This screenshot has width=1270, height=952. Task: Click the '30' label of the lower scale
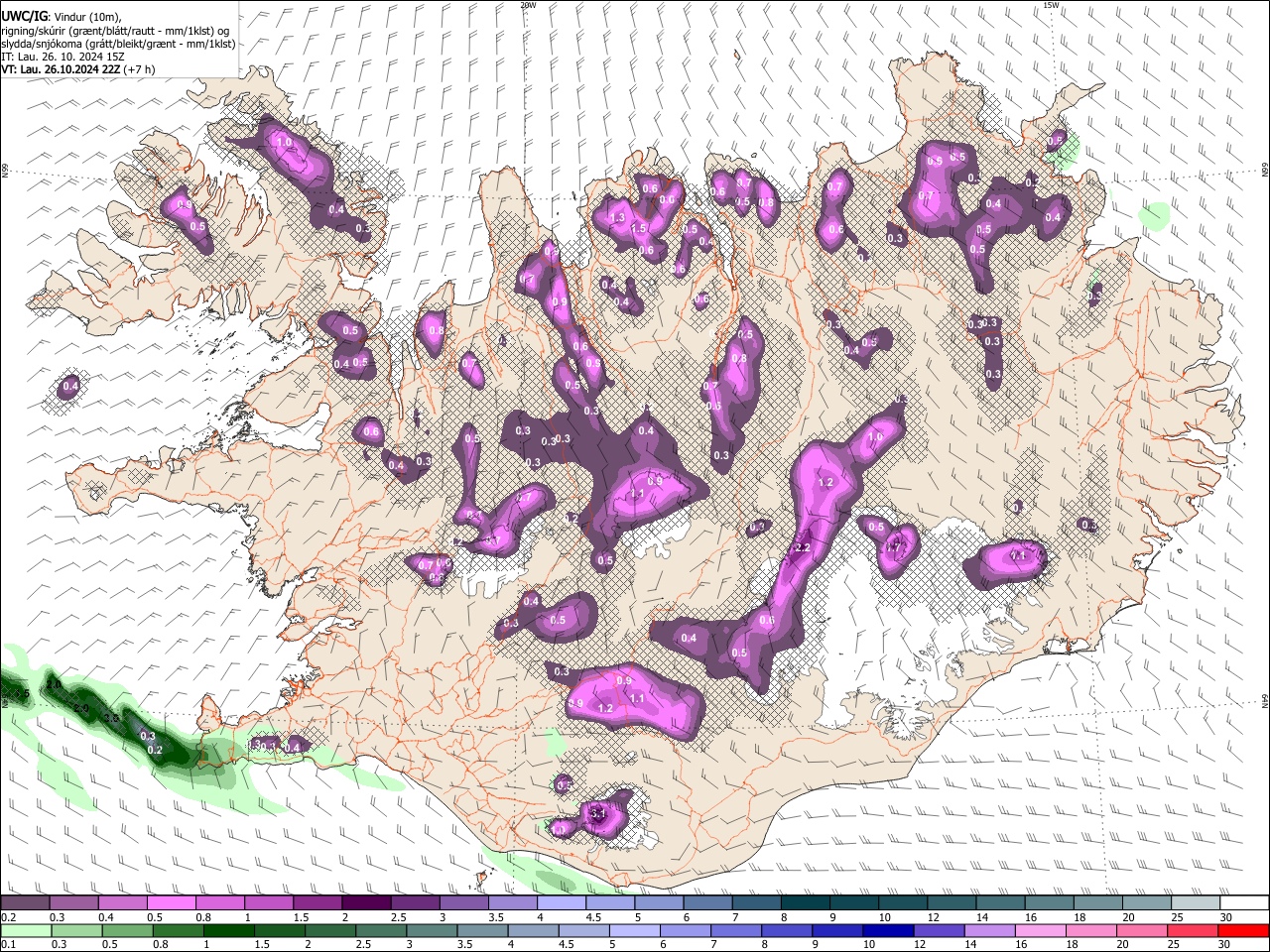coord(1226,945)
